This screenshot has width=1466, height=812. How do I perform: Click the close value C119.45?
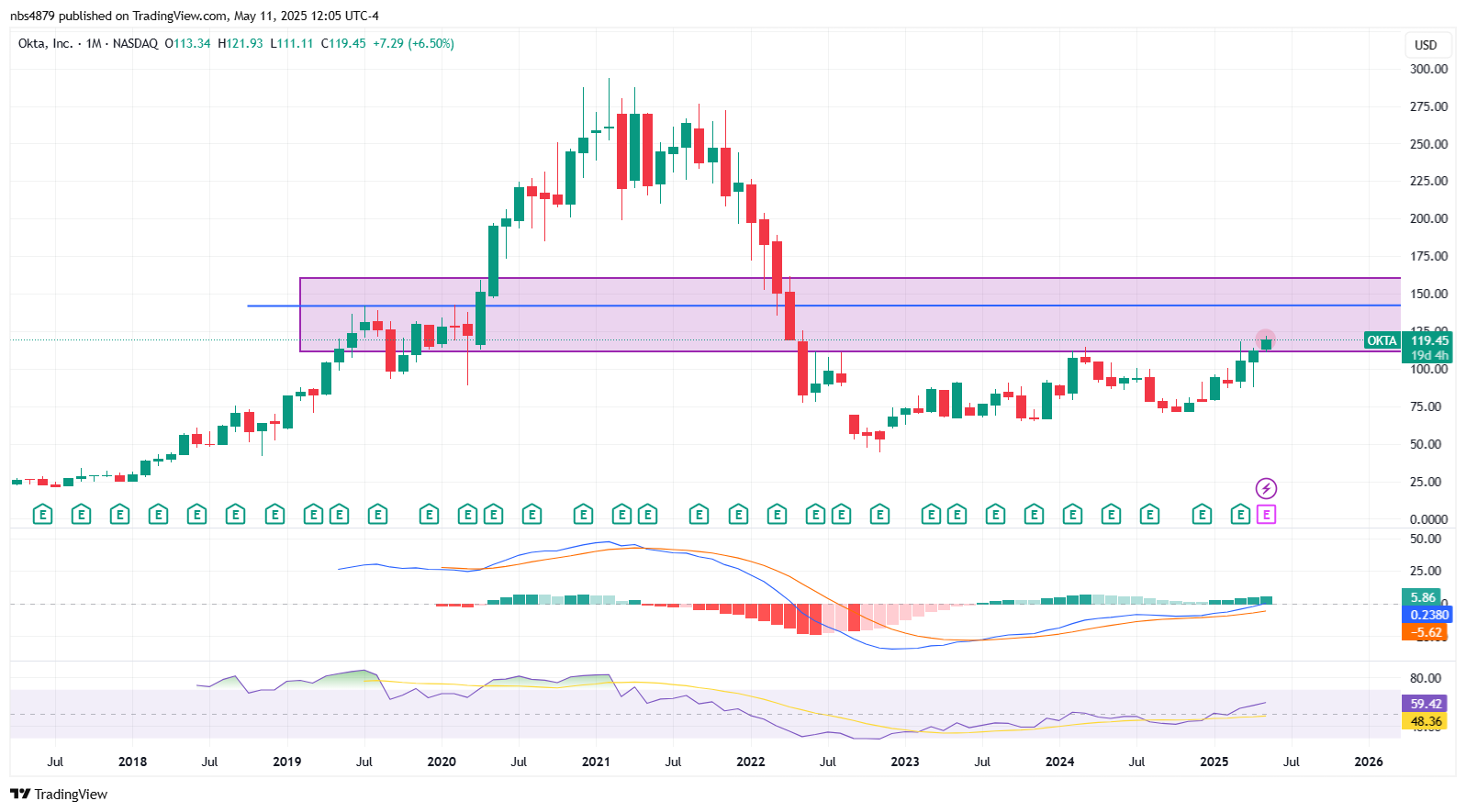pyautogui.click(x=343, y=43)
